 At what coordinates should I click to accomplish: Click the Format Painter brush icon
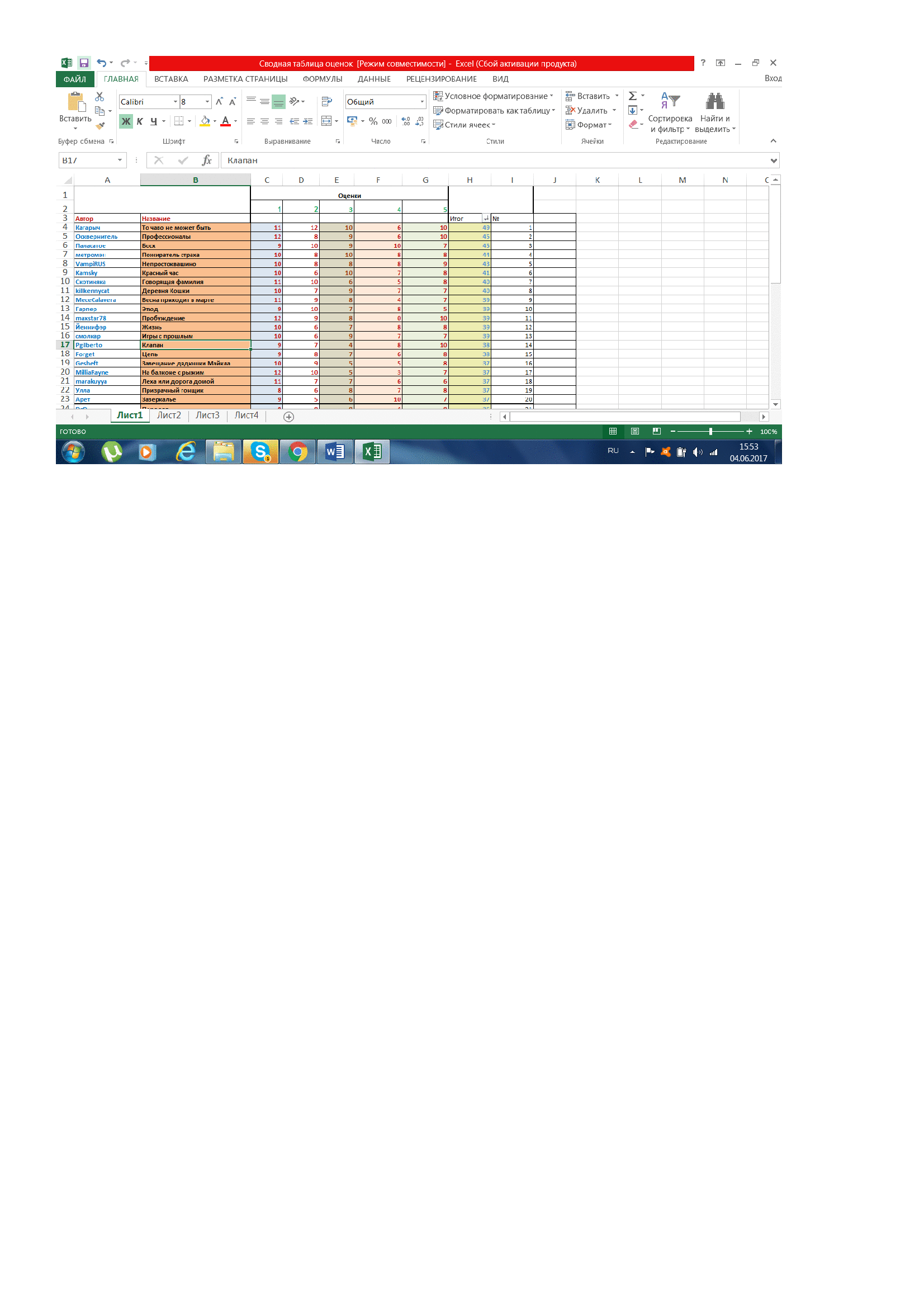[x=101, y=126]
